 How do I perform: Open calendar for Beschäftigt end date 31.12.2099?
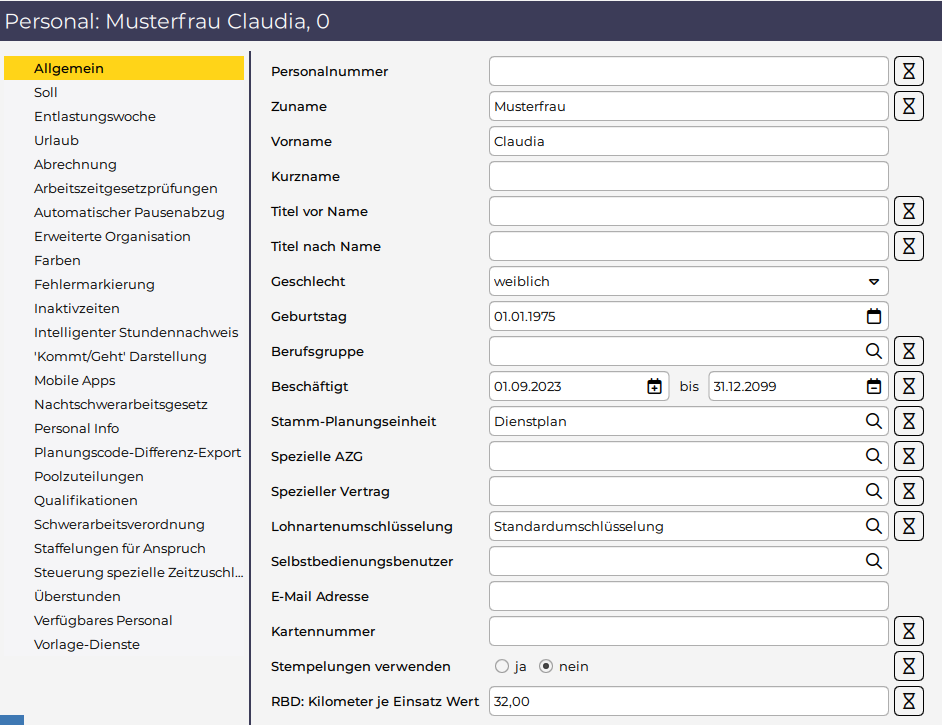coord(874,386)
